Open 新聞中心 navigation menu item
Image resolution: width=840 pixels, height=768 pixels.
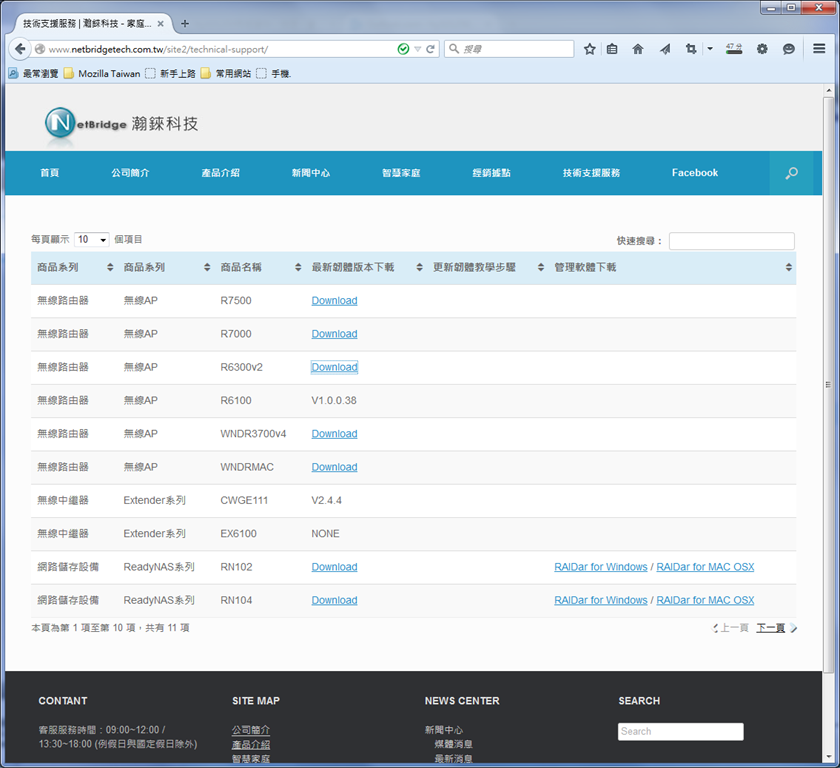click(311, 173)
